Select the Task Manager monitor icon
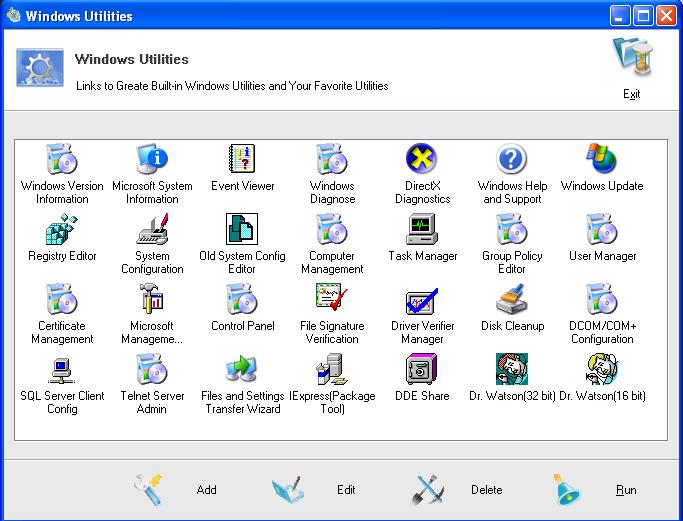The width and height of the screenshot is (683, 521). click(x=422, y=229)
